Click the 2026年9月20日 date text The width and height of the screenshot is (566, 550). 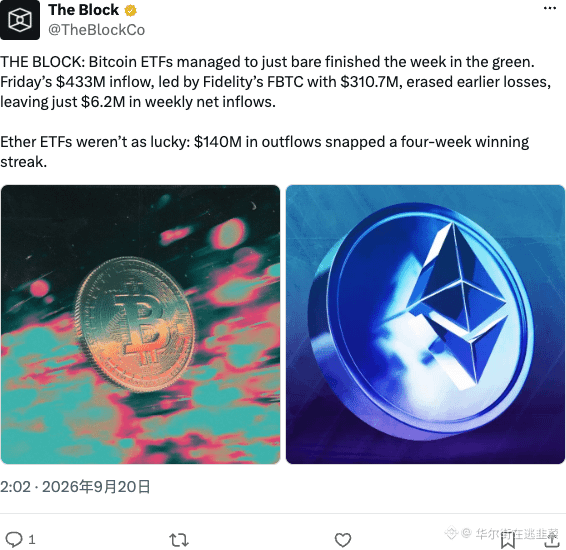[96, 487]
